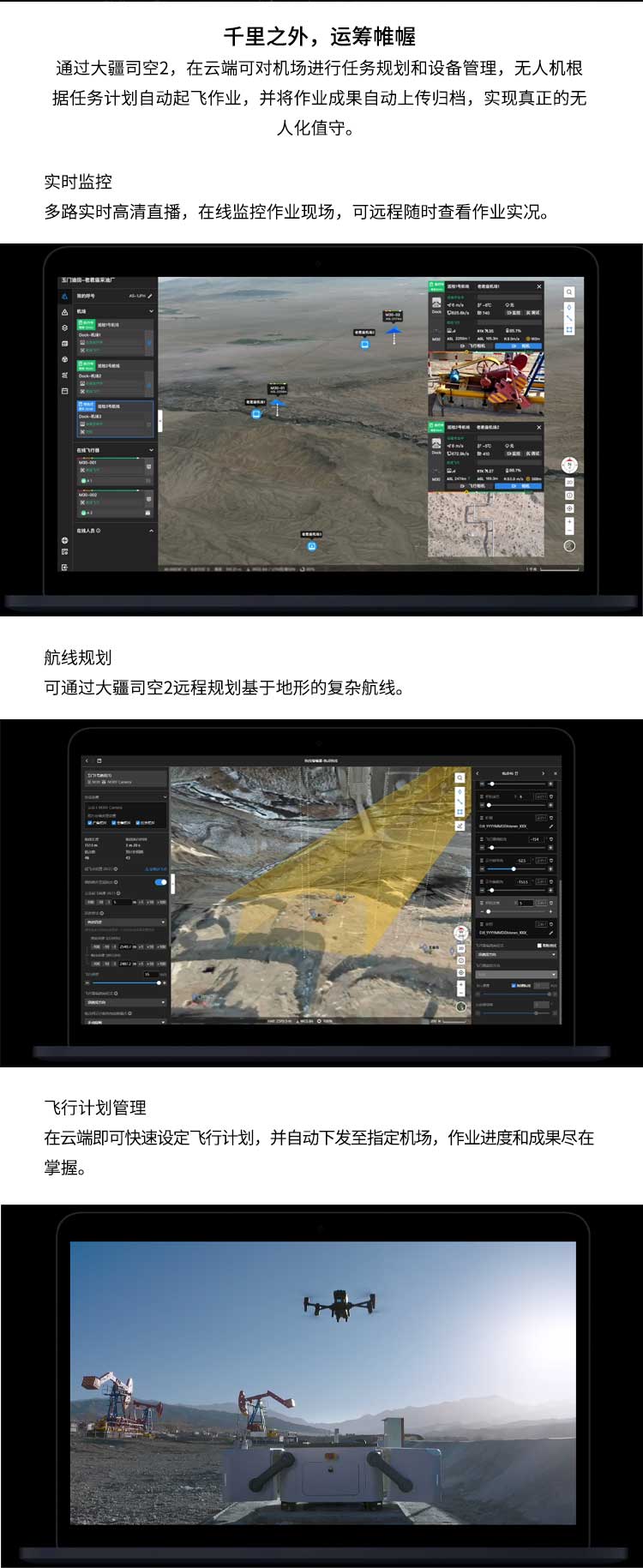
Task: Zoom in the monitoring map with plus
Action: coord(569,521)
